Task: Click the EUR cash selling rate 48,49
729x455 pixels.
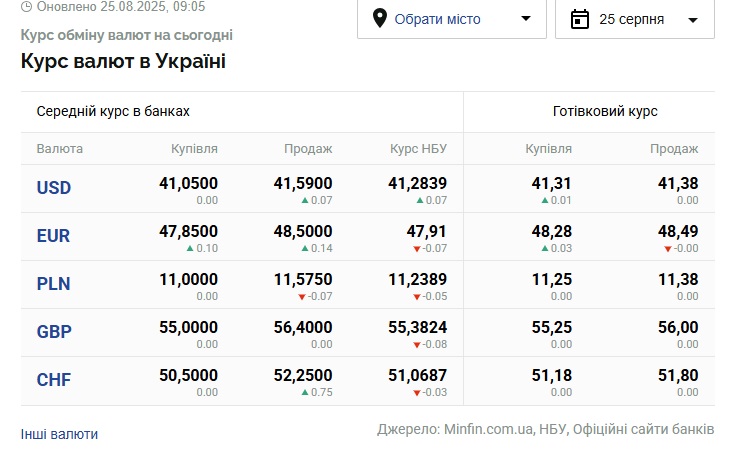Action: [x=678, y=231]
